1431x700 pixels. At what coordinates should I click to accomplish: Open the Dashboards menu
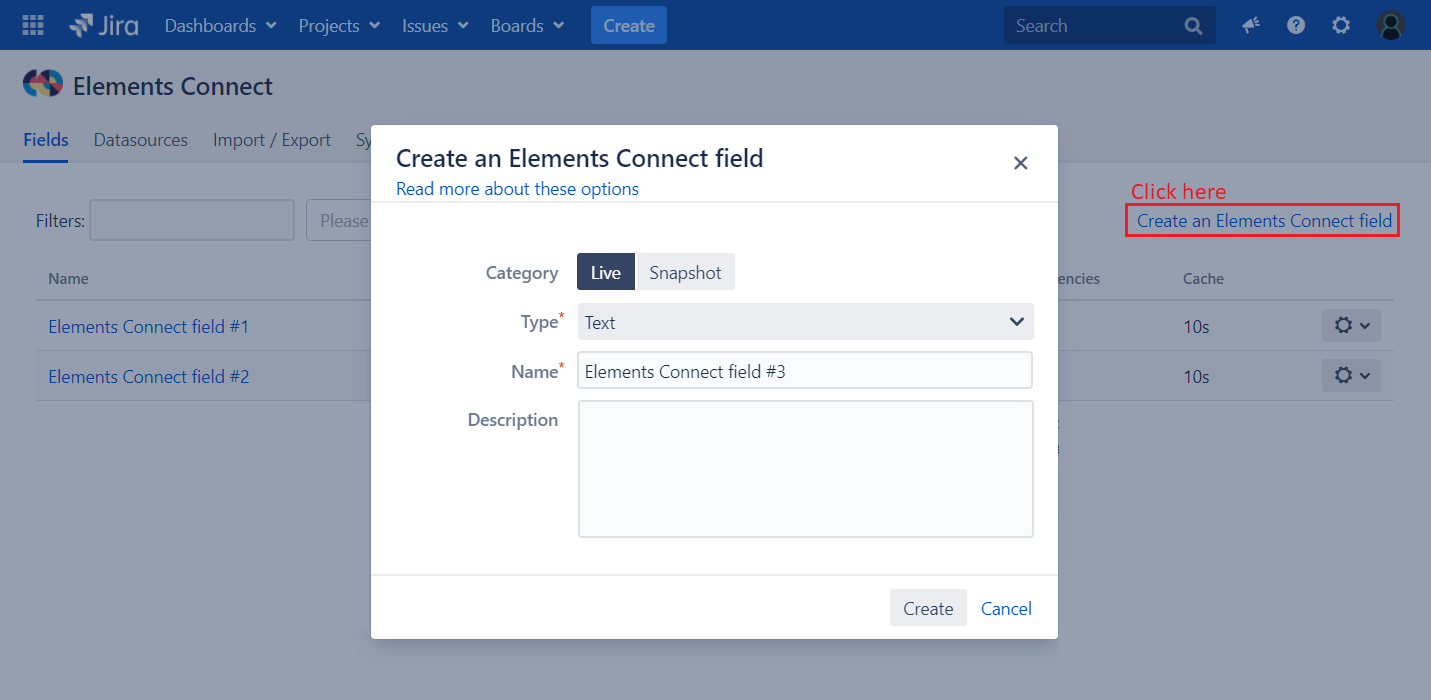pyautogui.click(x=220, y=26)
